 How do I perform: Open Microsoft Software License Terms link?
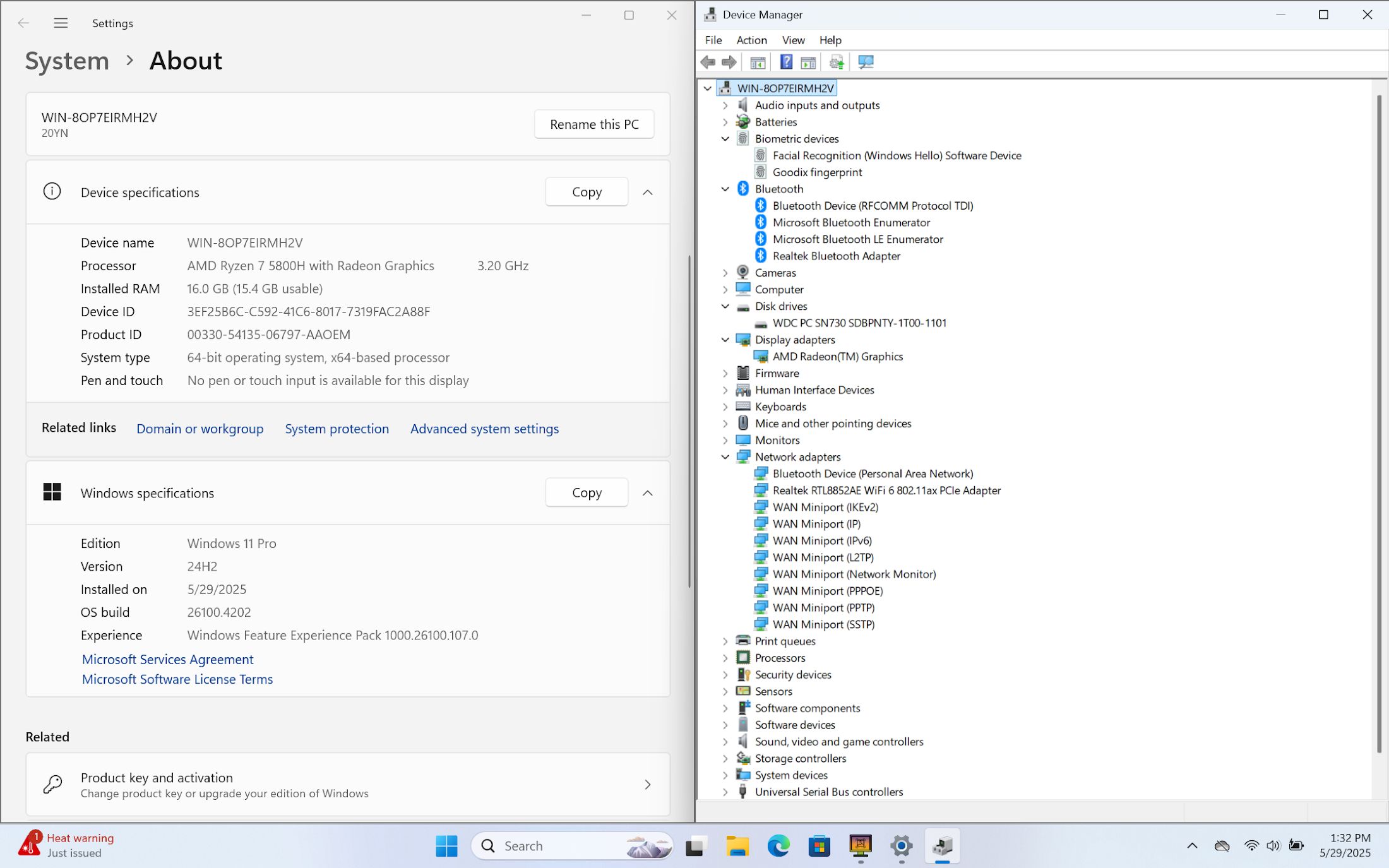[177, 679]
